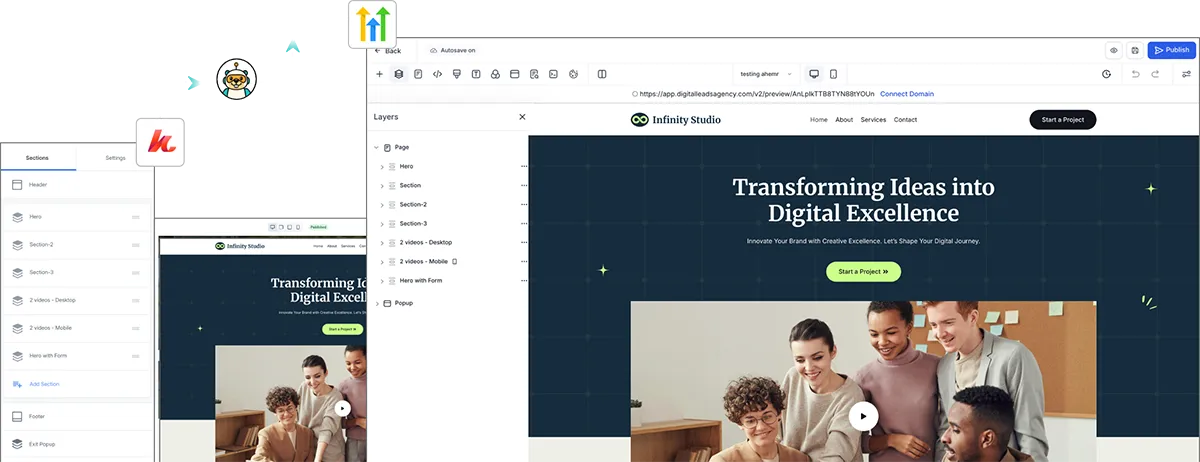Click the red K logo tile
Screen dimensions: 1200x462
[161, 143]
